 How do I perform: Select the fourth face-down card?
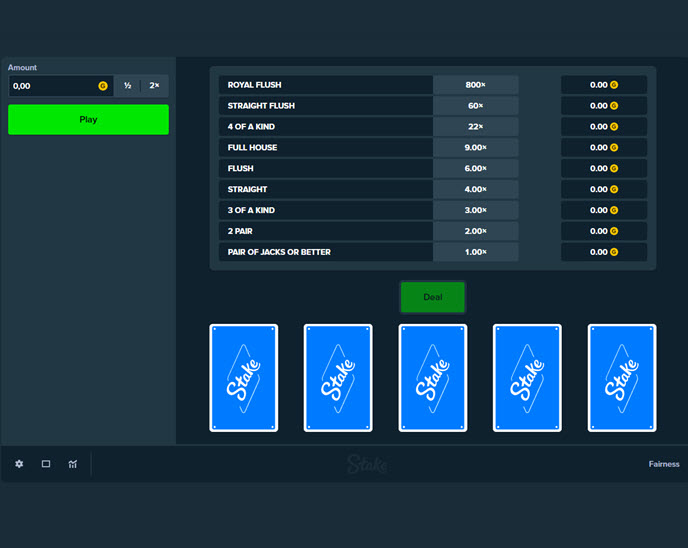click(528, 378)
